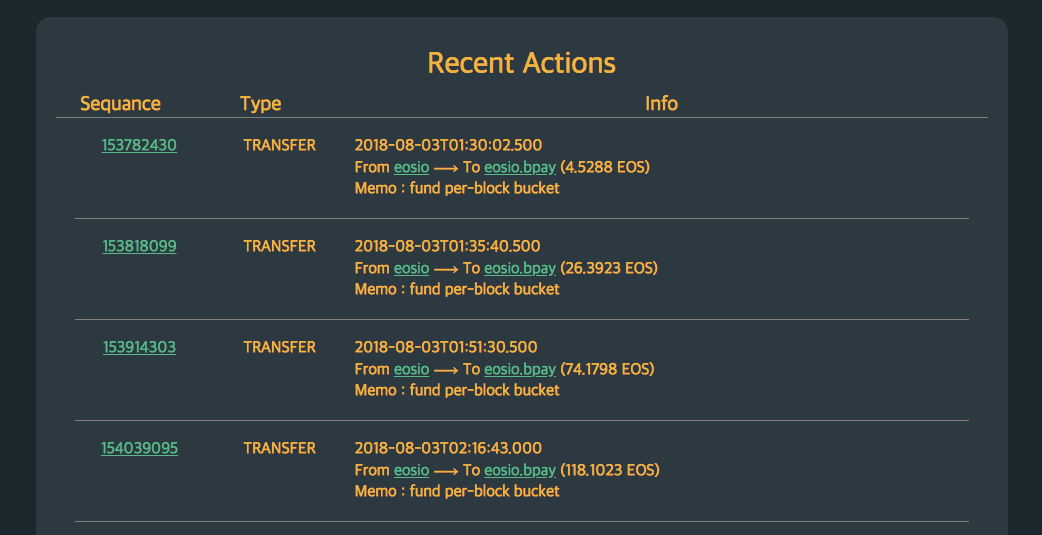Click the Info column header
Viewport: 1042px width, 535px height.
[x=661, y=103]
